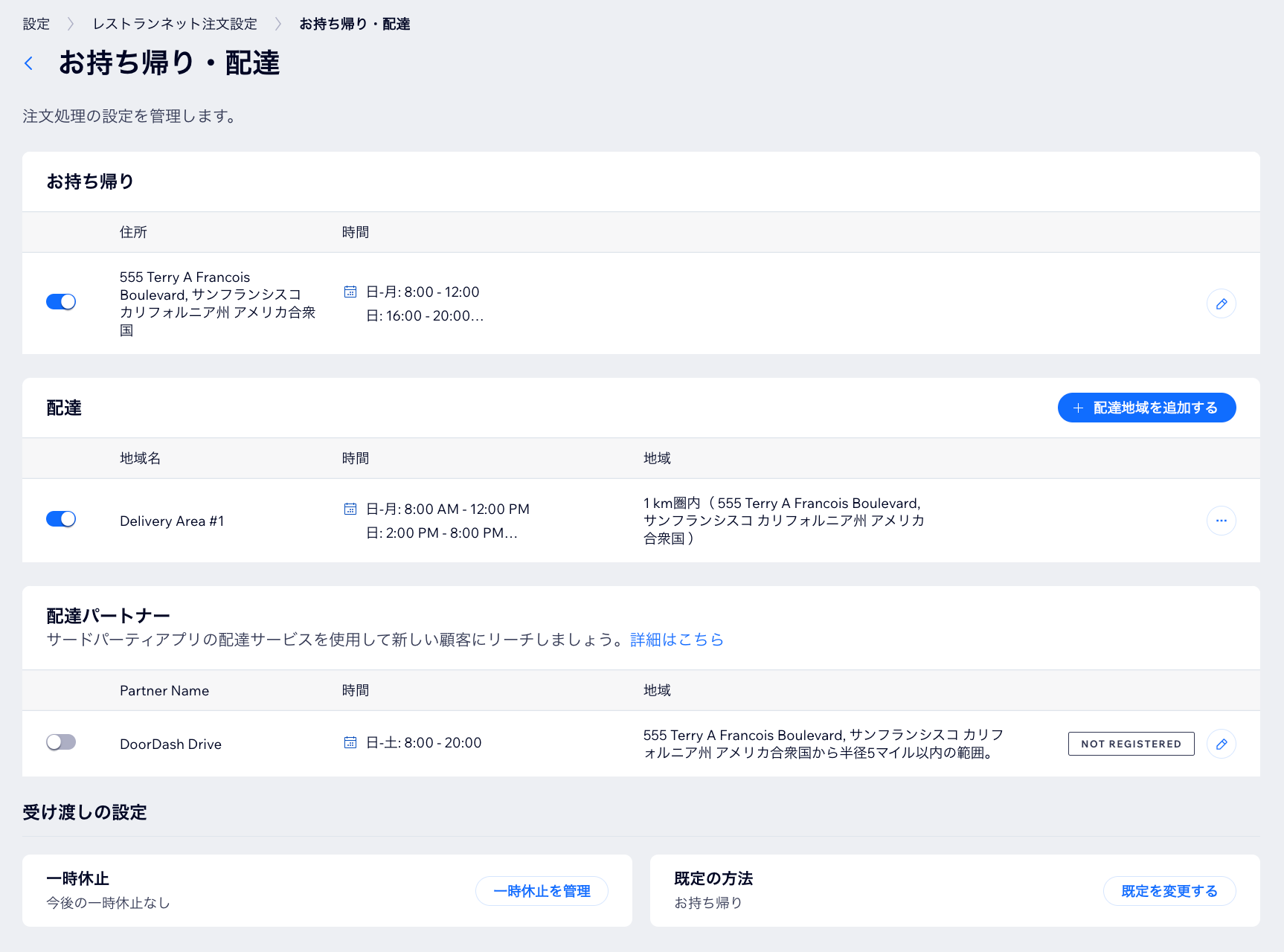Select the Delivery Area #1 row name
This screenshot has width=1284, height=952.
click(172, 521)
